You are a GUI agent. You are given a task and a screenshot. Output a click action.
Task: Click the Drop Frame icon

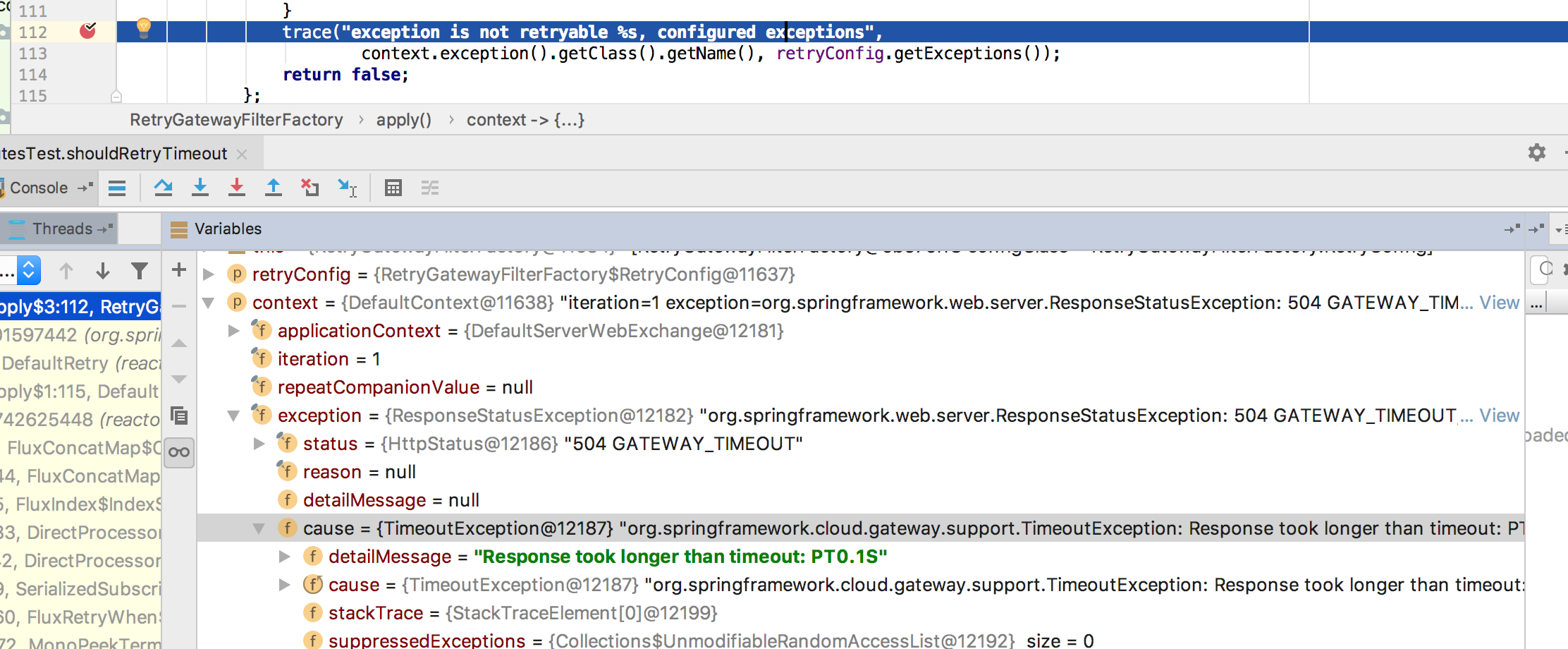pyautogui.click(x=310, y=188)
